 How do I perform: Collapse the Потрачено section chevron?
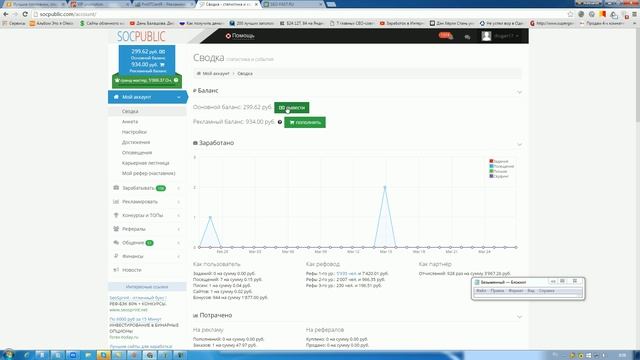tap(519, 317)
